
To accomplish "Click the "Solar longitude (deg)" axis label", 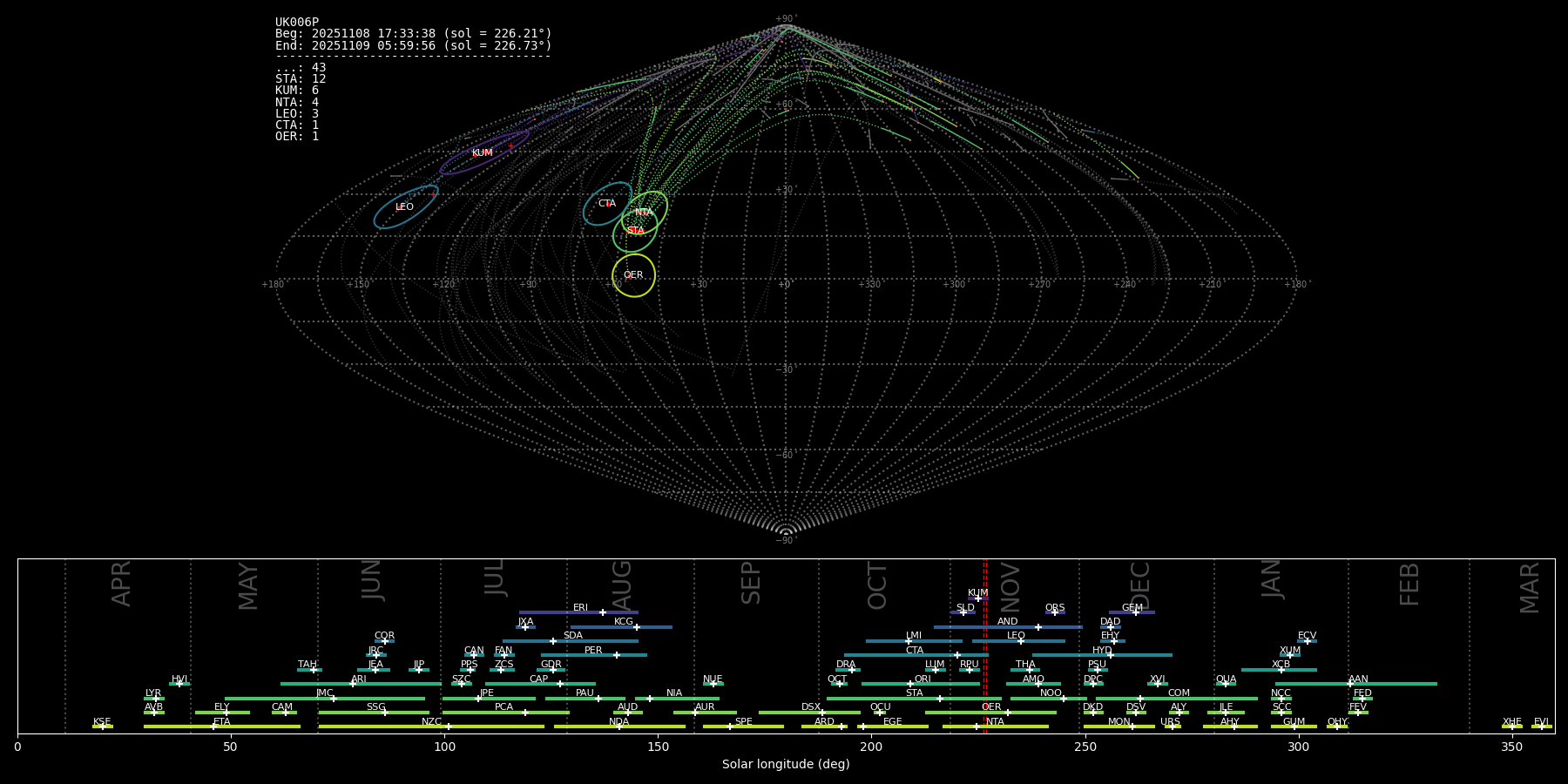I will (785, 764).
